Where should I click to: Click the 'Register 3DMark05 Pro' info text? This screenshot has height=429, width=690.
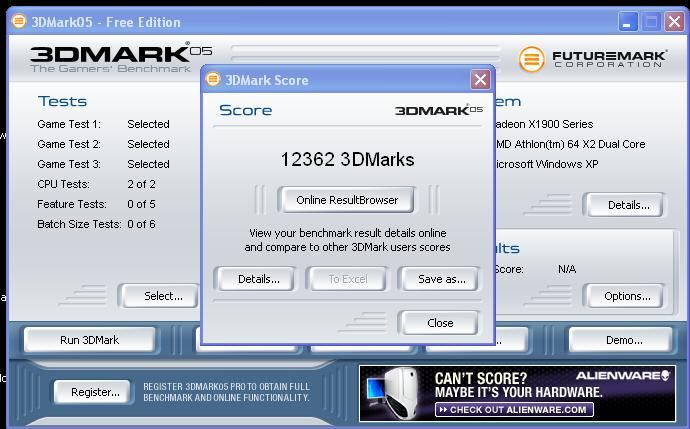pyautogui.click(x=226, y=392)
